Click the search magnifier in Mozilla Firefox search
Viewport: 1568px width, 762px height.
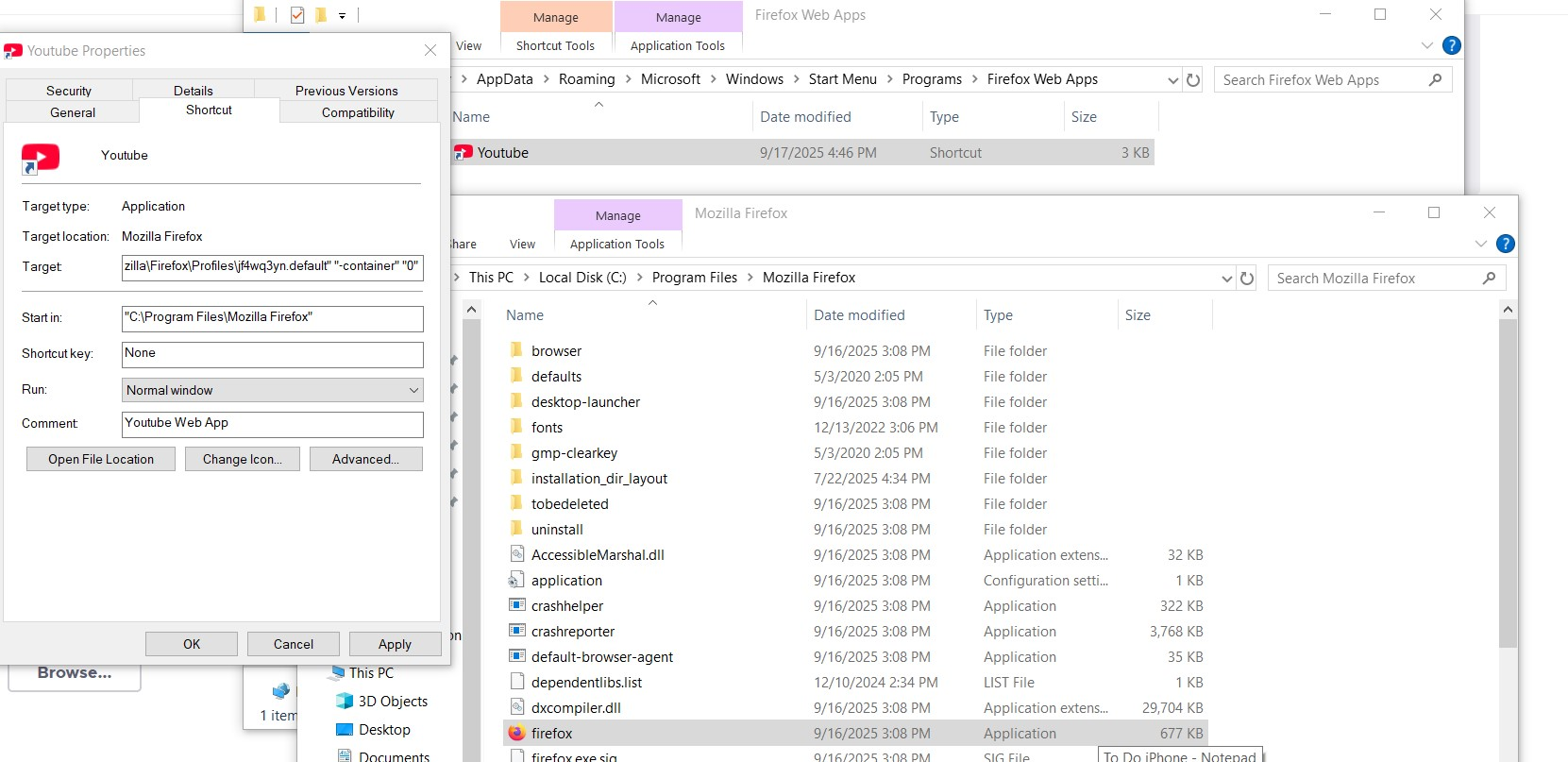point(1489,279)
